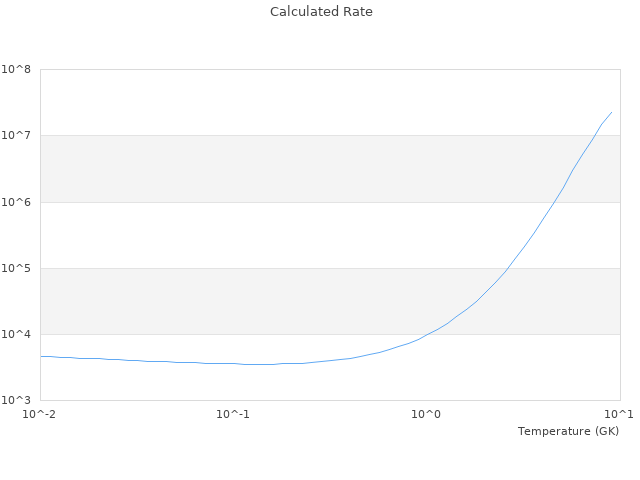Select the 10^6 y-axis tick label
640x480 pixels.
click(17, 202)
